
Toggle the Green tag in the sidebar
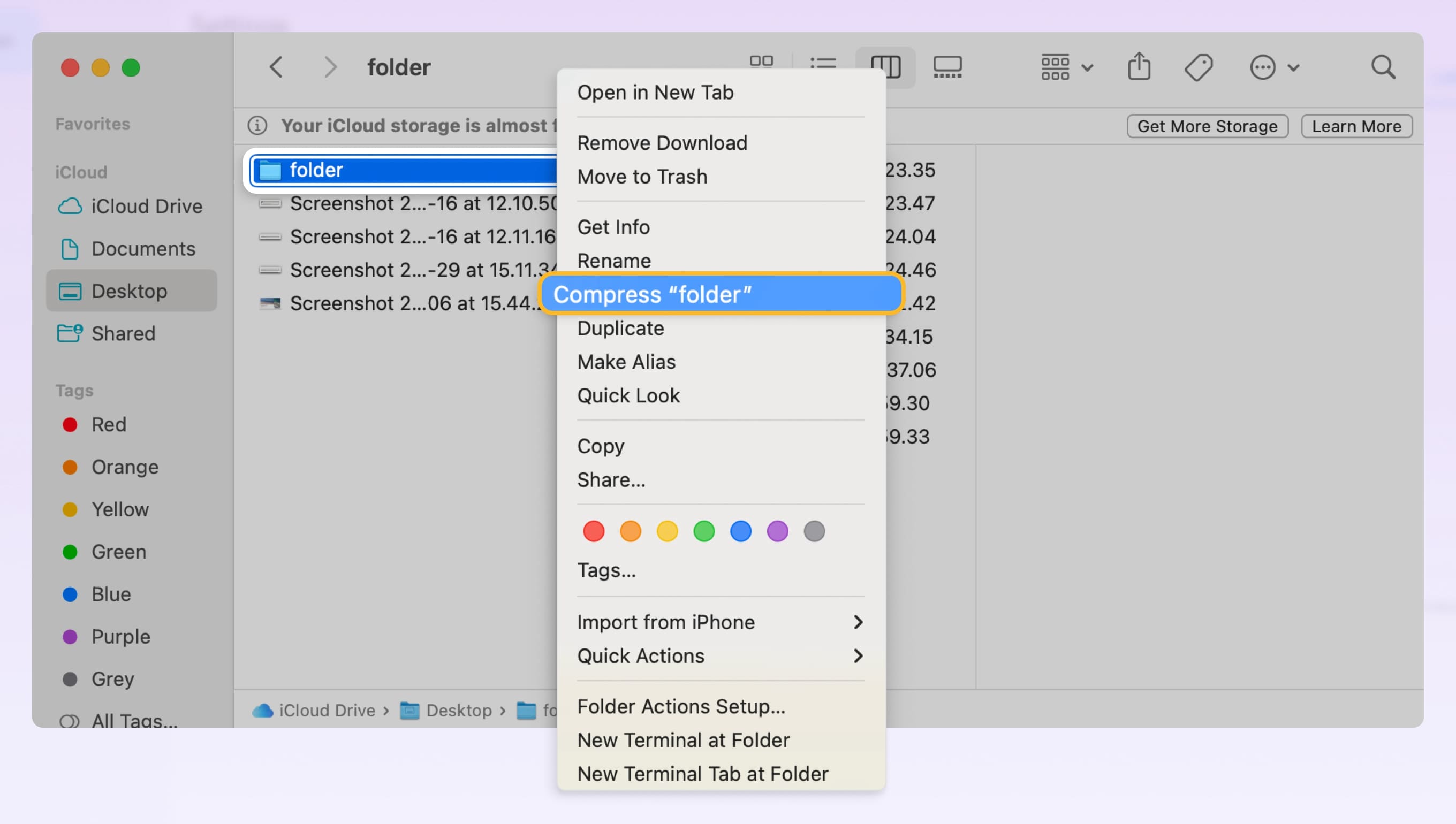(x=119, y=552)
